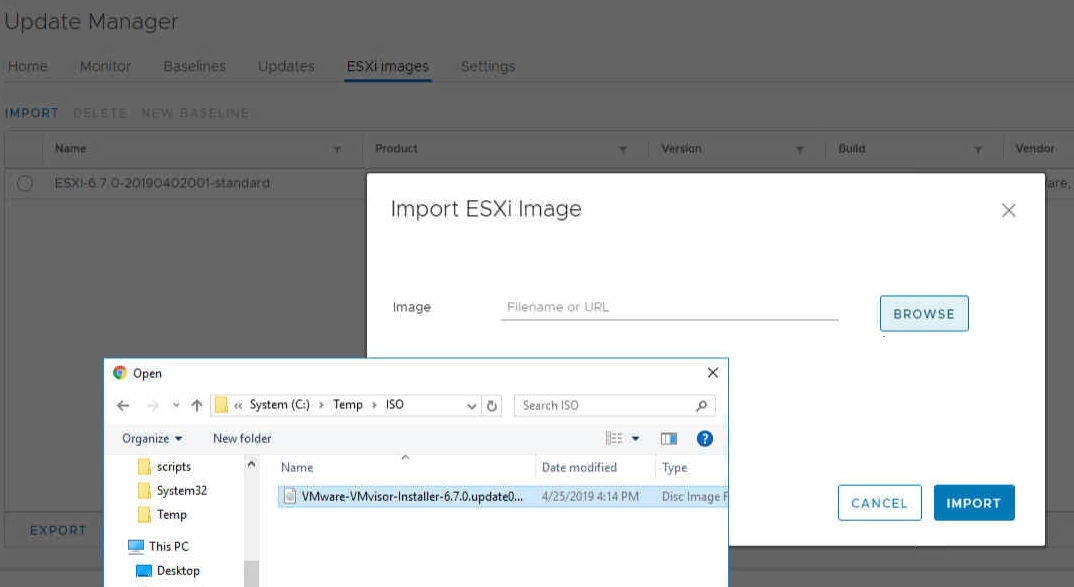This screenshot has width=1074, height=587.
Task: Click ISO in the address path
Action: 395,405
